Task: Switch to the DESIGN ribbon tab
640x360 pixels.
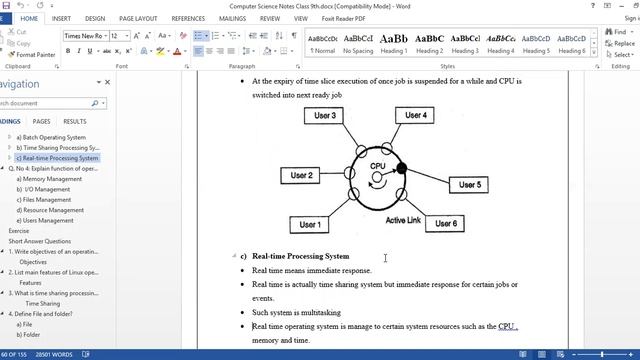Action: 95,19
